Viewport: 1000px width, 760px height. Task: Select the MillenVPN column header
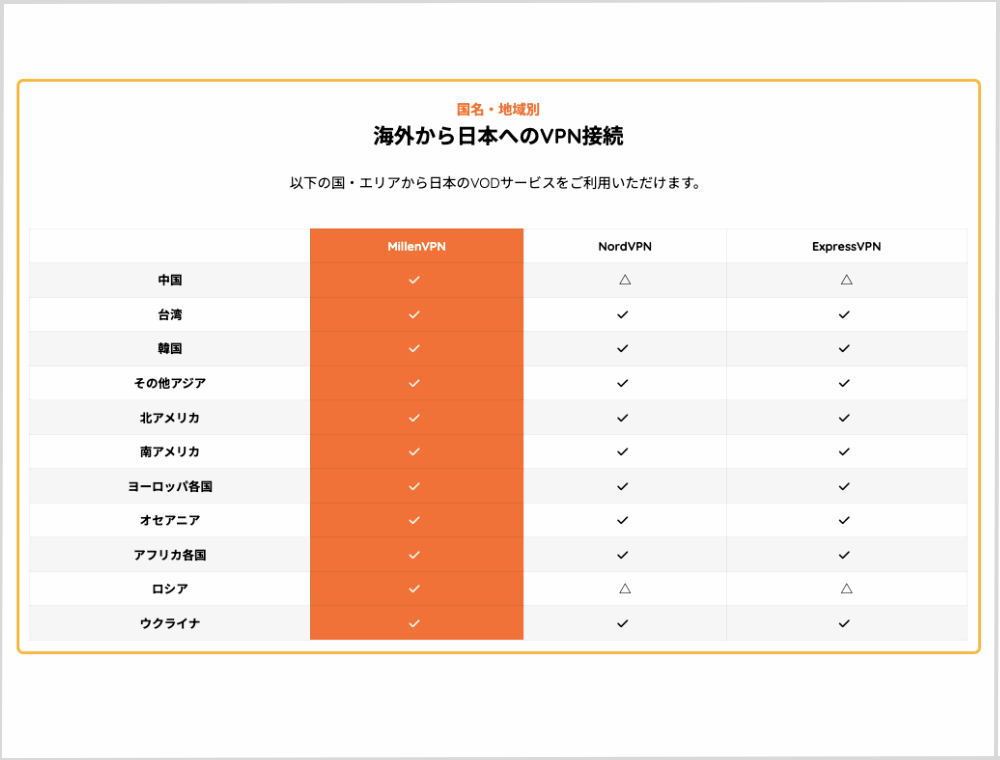click(415, 245)
